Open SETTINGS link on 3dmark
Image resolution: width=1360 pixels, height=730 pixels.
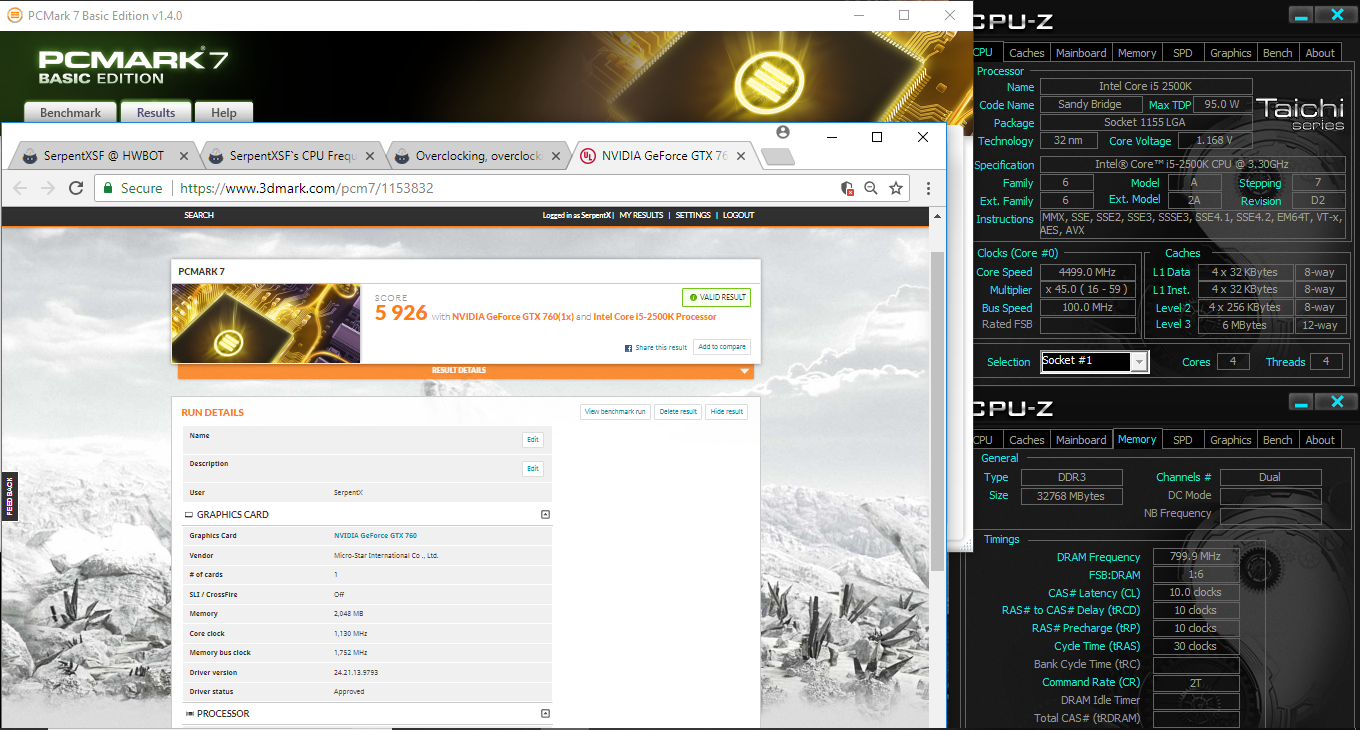693,215
